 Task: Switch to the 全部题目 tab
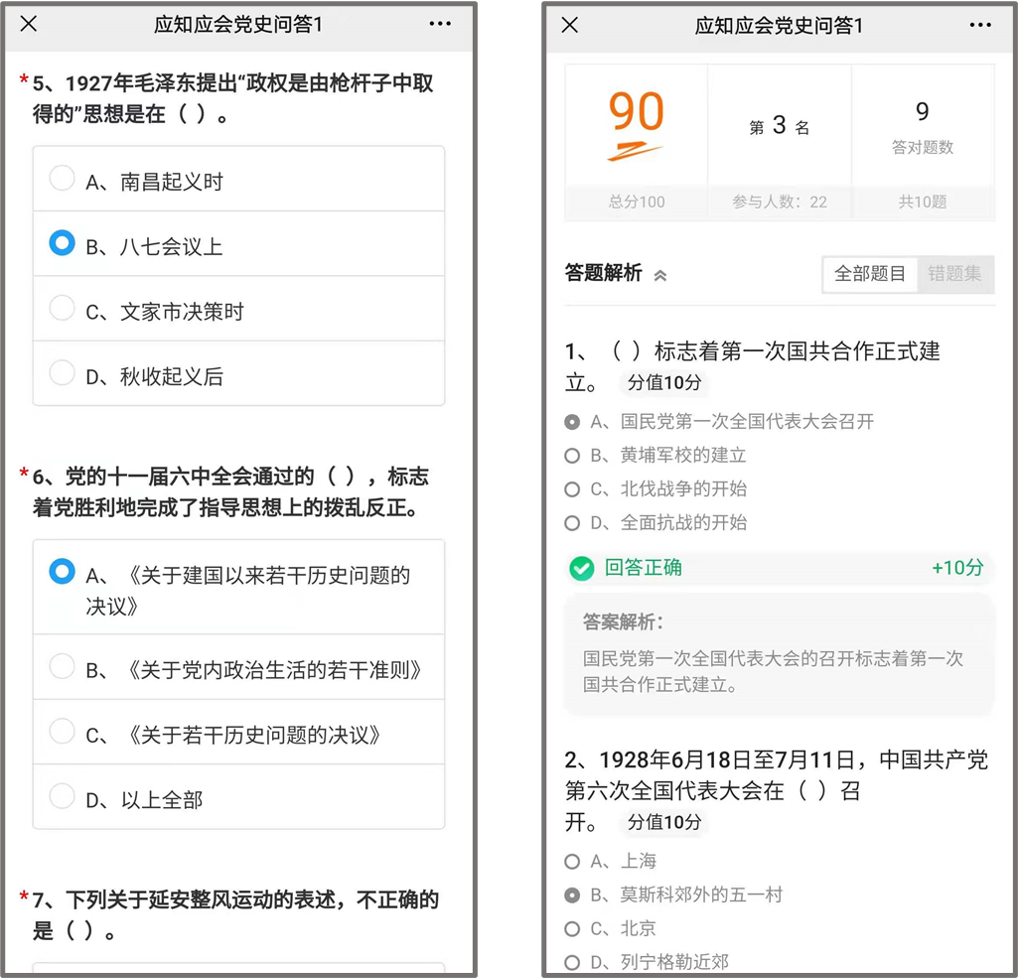click(870, 274)
